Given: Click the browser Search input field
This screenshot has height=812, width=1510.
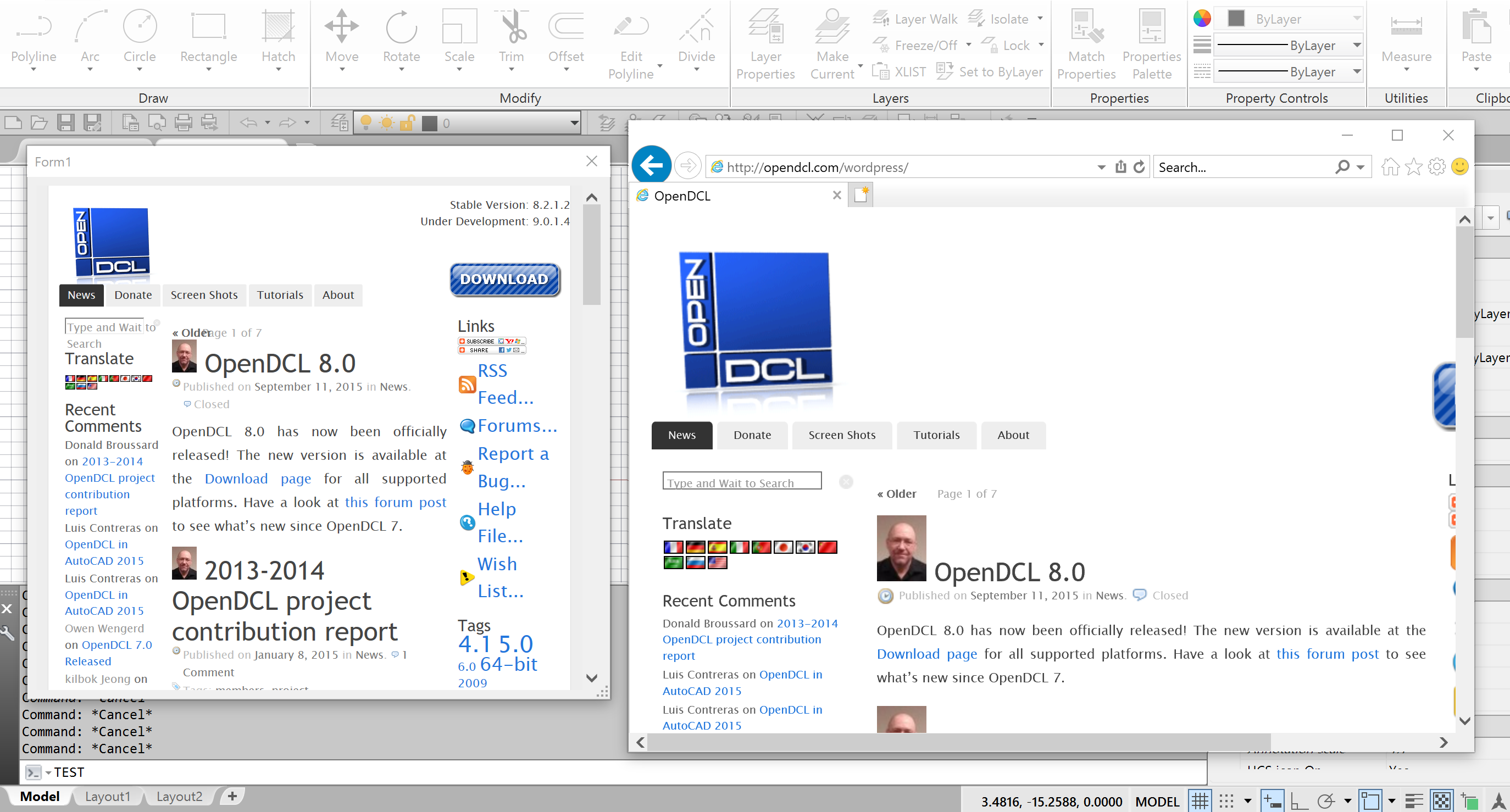Looking at the screenshot, I should click(x=1244, y=168).
